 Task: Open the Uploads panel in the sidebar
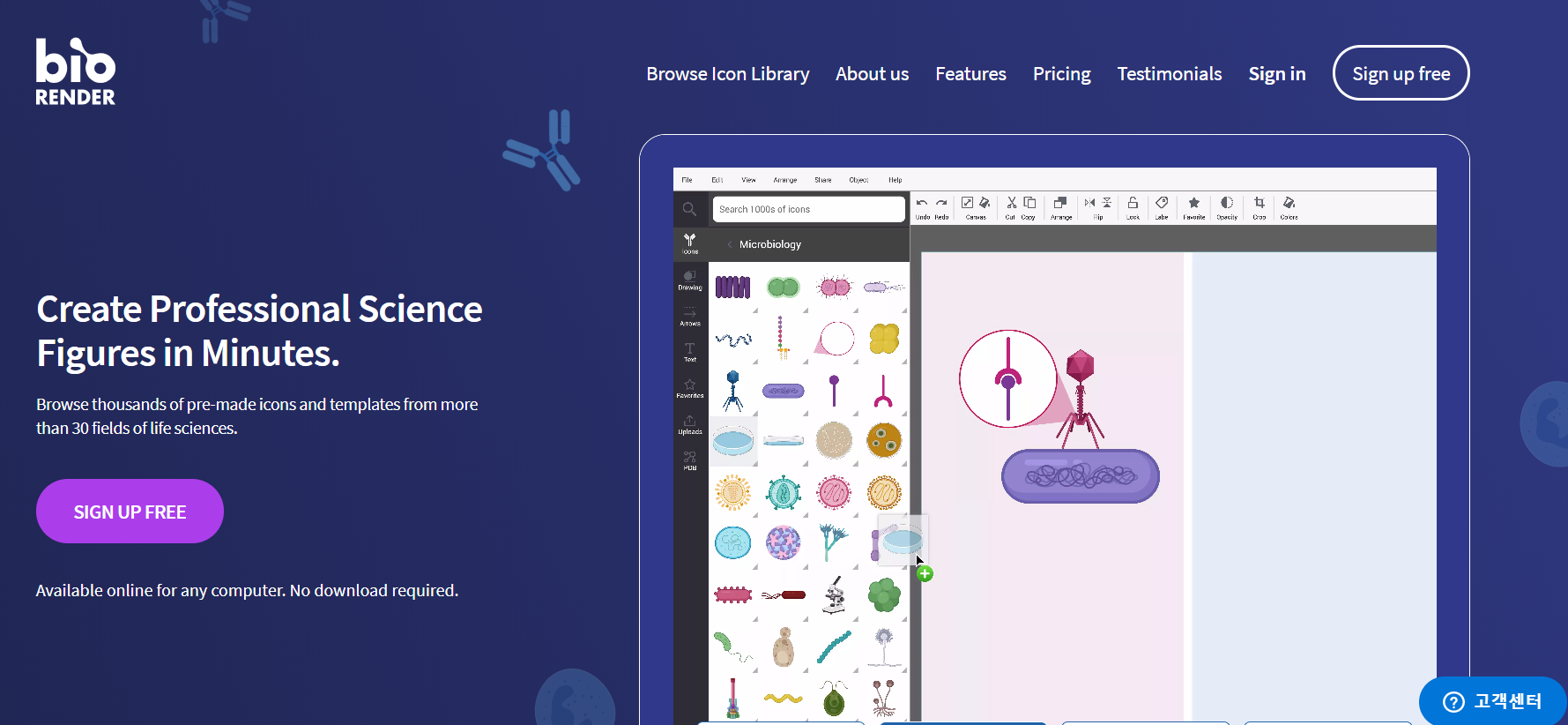[690, 425]
